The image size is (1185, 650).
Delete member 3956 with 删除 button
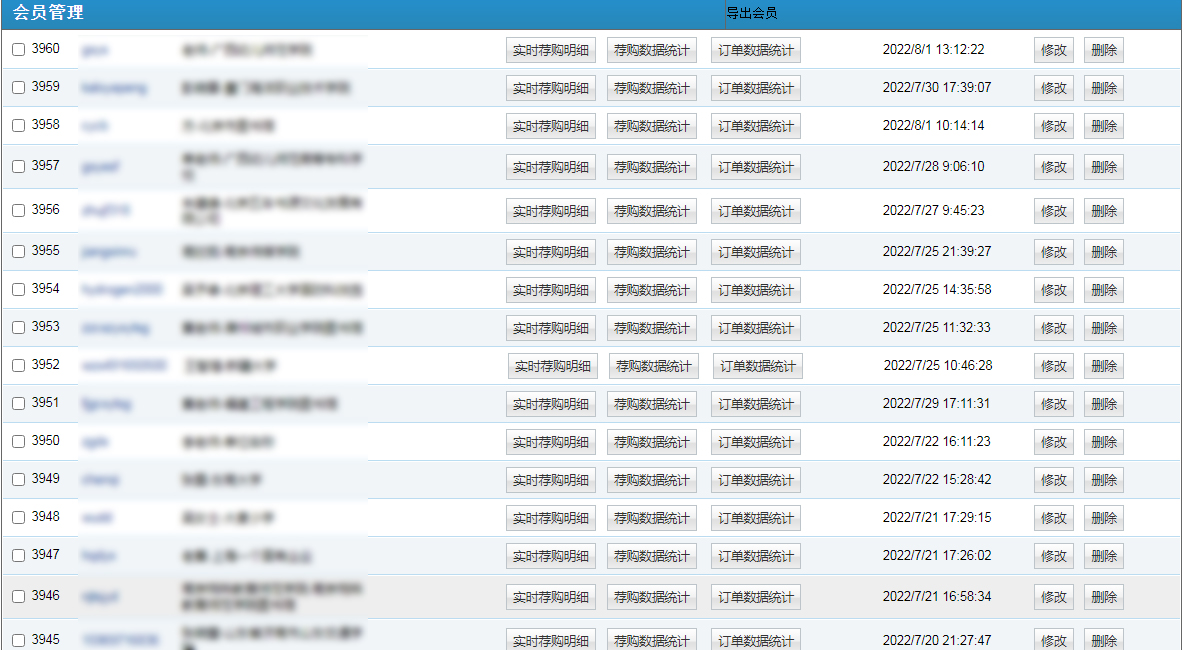coord(1103,211)
